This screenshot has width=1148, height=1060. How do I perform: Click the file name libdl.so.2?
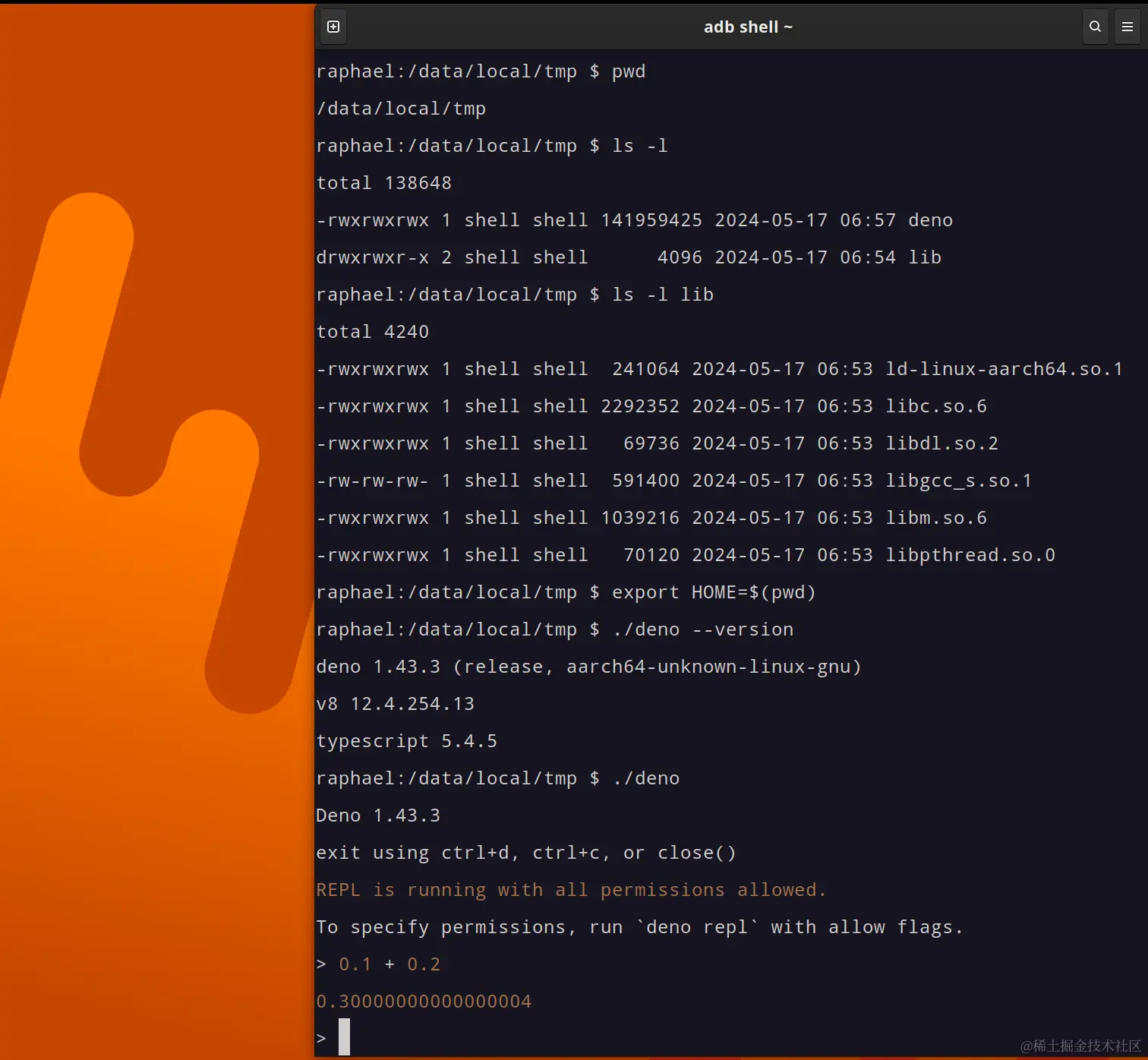pyautogui.click(x=941, y=443)
